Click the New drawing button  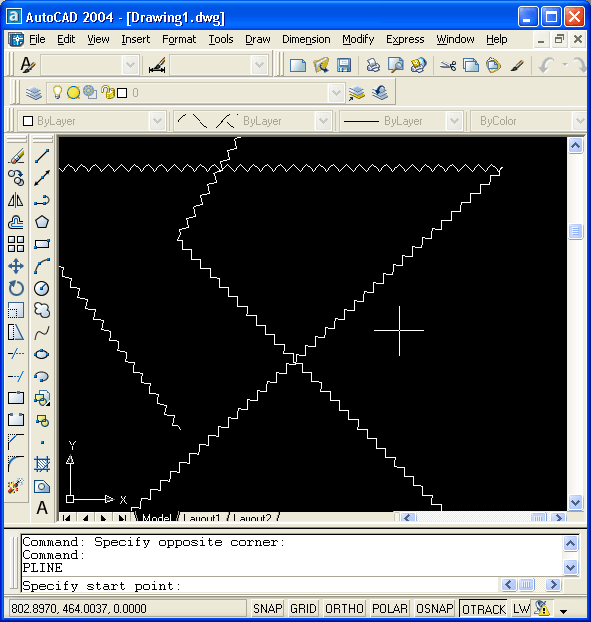pos(298,65)
